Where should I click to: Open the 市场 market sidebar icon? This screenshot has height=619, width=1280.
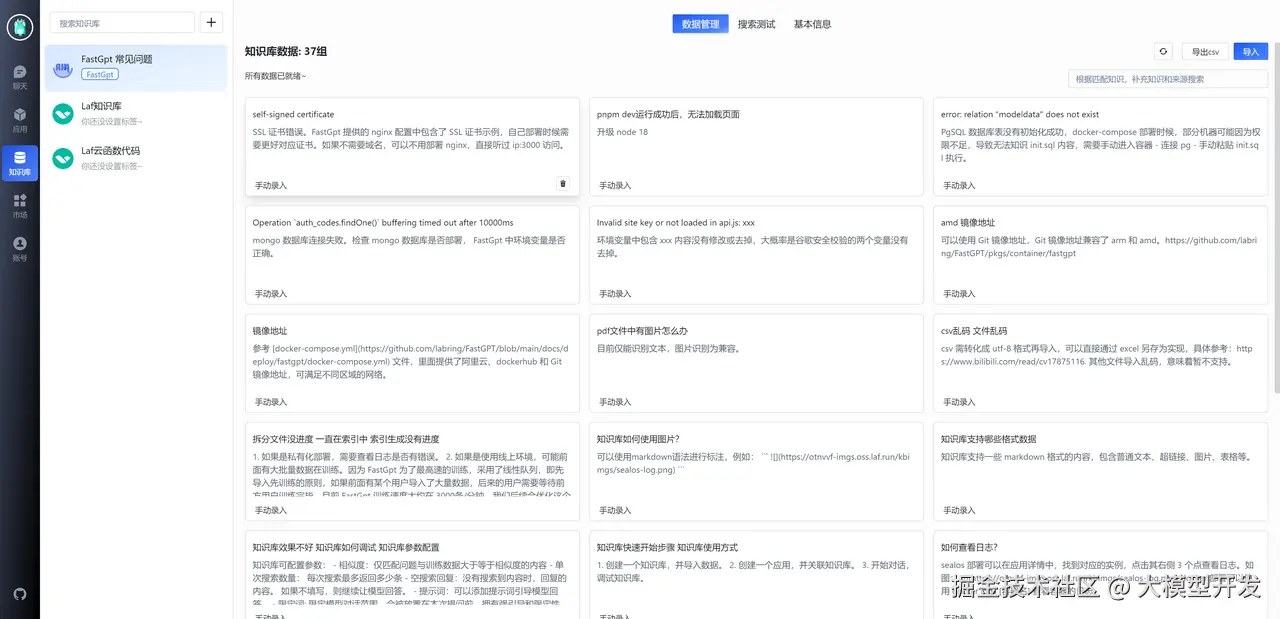[x=20, y=206]
